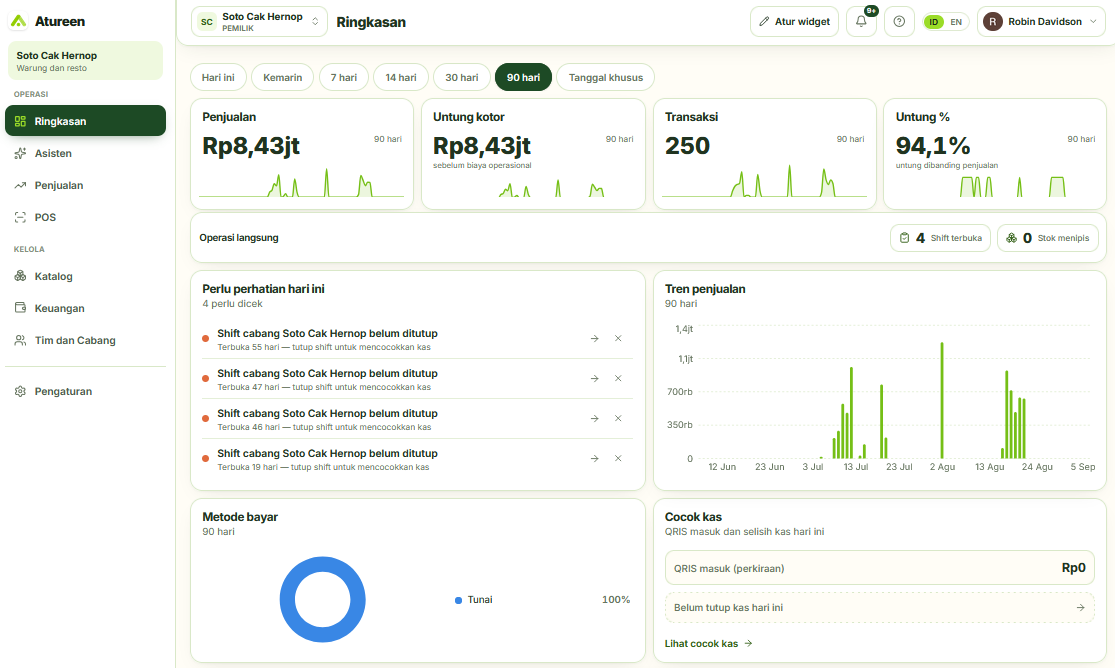Open the Soto Cak Hernop outlet selector

[259, 21]
